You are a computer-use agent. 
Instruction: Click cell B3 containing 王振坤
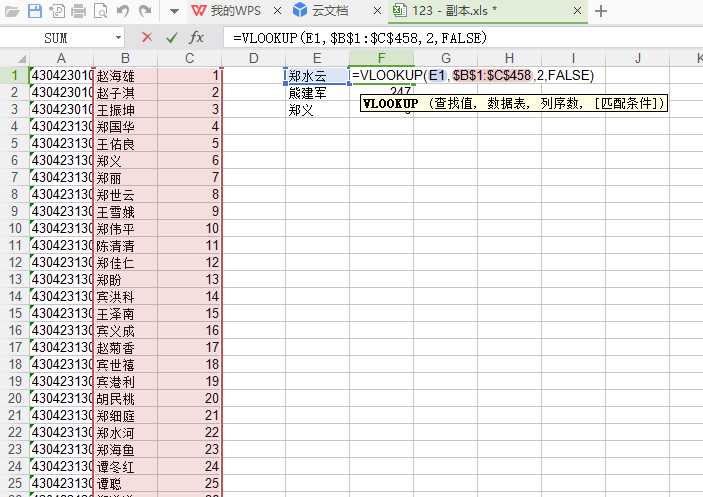click(126, 110)
